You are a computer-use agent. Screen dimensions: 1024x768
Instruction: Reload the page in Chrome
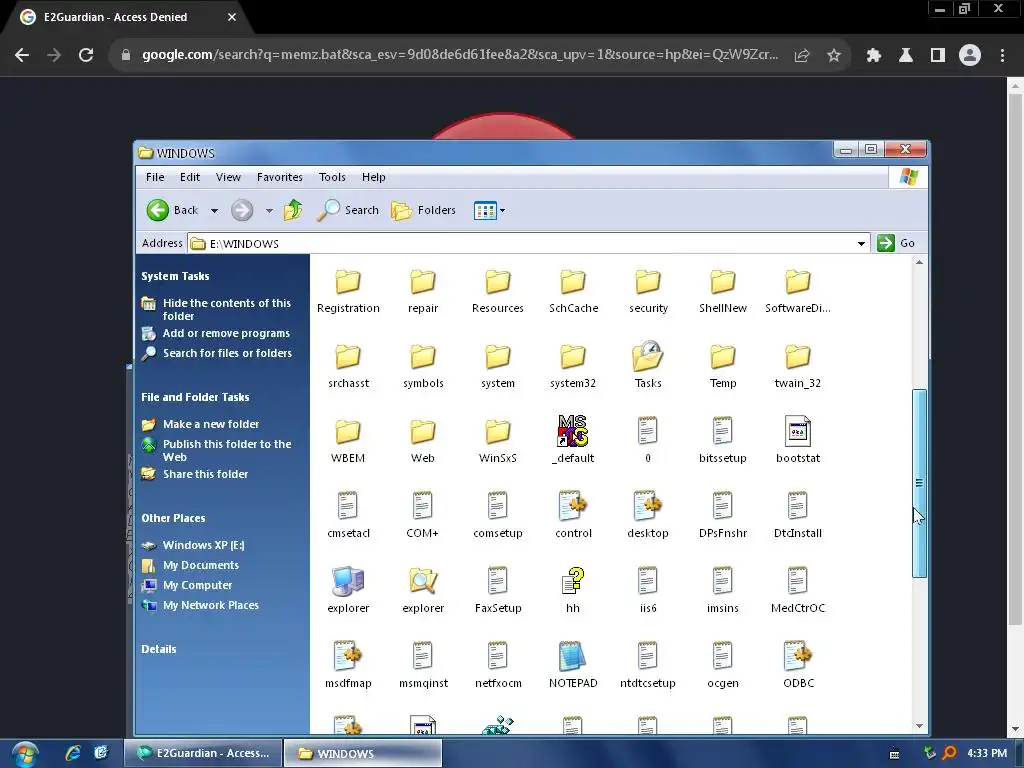(86, 55)
